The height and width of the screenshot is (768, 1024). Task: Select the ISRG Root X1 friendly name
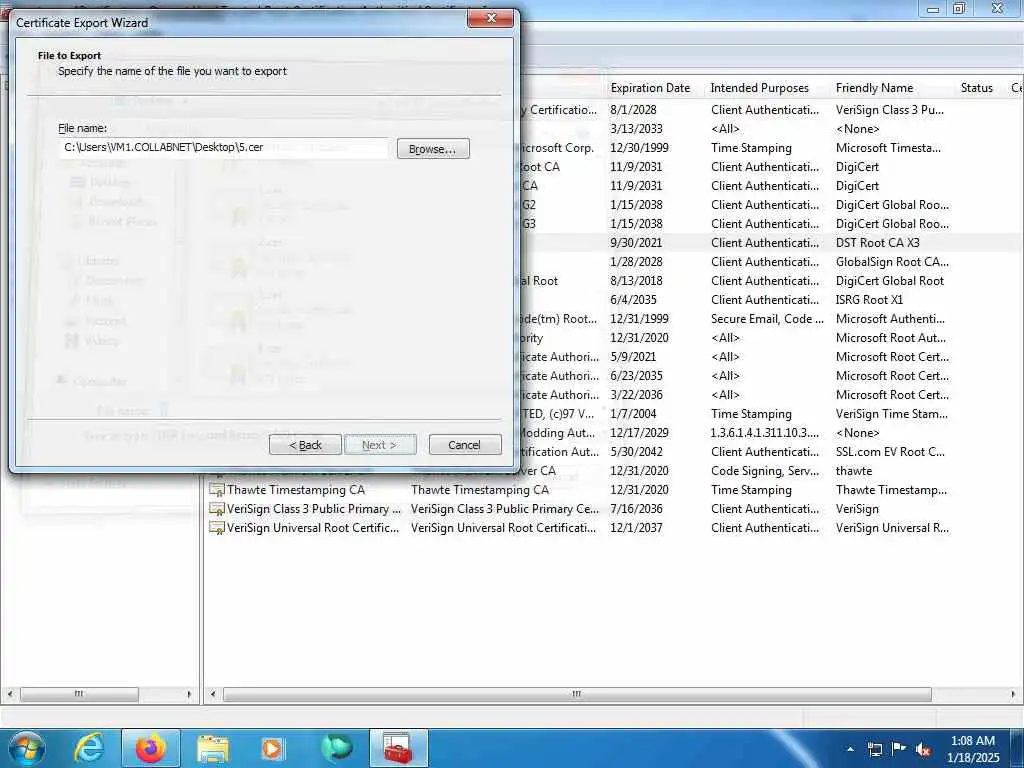869,300
